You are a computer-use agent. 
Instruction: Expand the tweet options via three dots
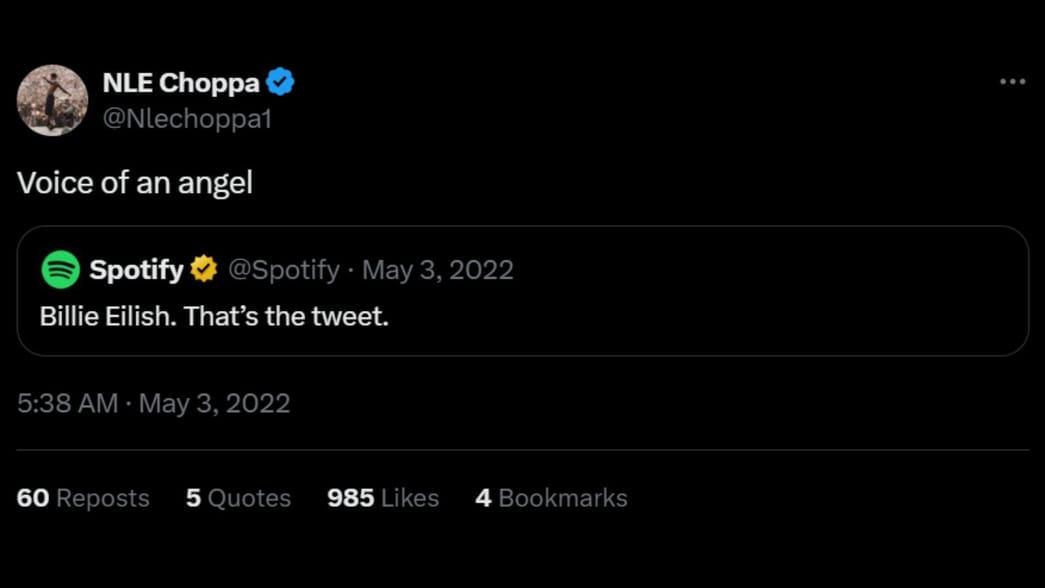pyautogui.click(x=1014, y=81)
